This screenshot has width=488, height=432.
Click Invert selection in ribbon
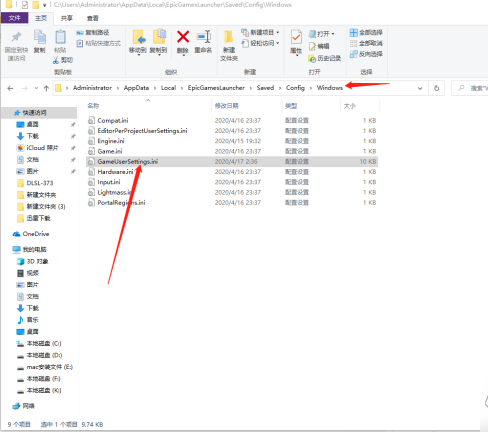[366, 54]
